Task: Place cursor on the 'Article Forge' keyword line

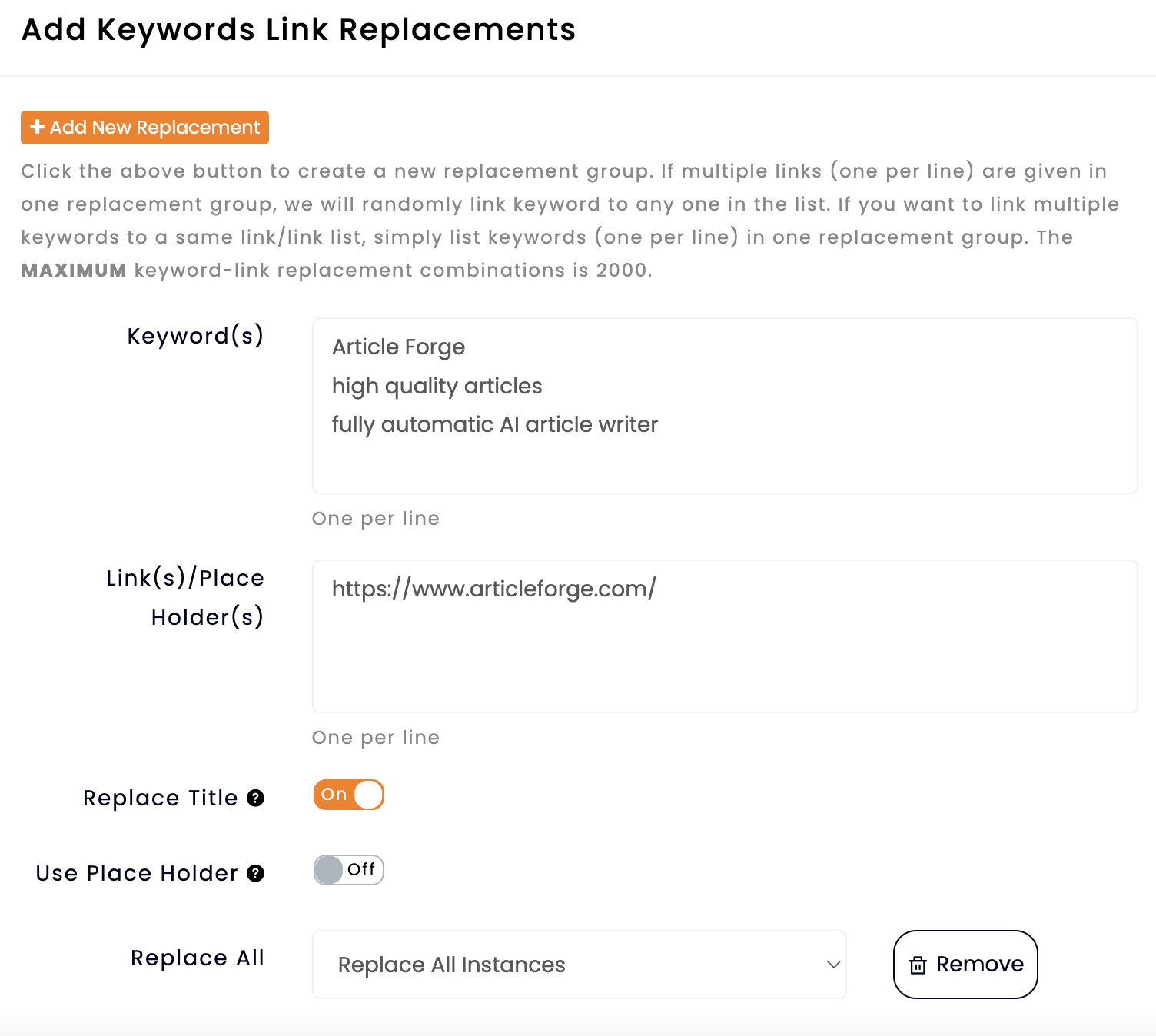Action: 398,347
